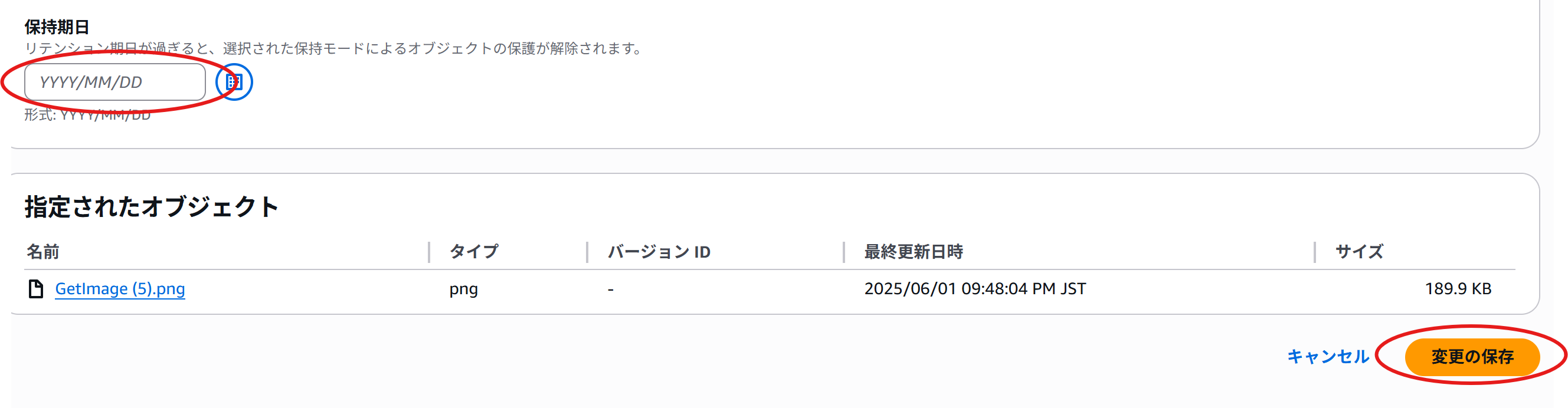Click divider between バージョン ID and 最終更新日時 columns
Screen dimensions: 1568x408
pos(844,252)
